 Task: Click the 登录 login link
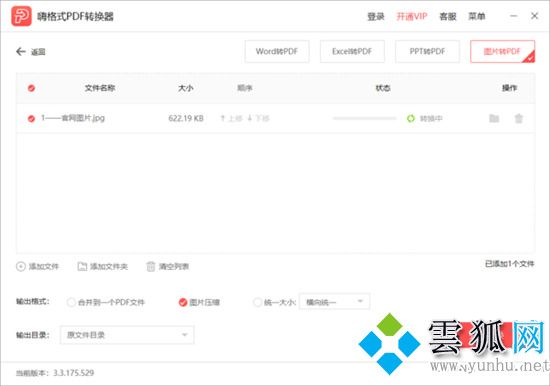376,16
